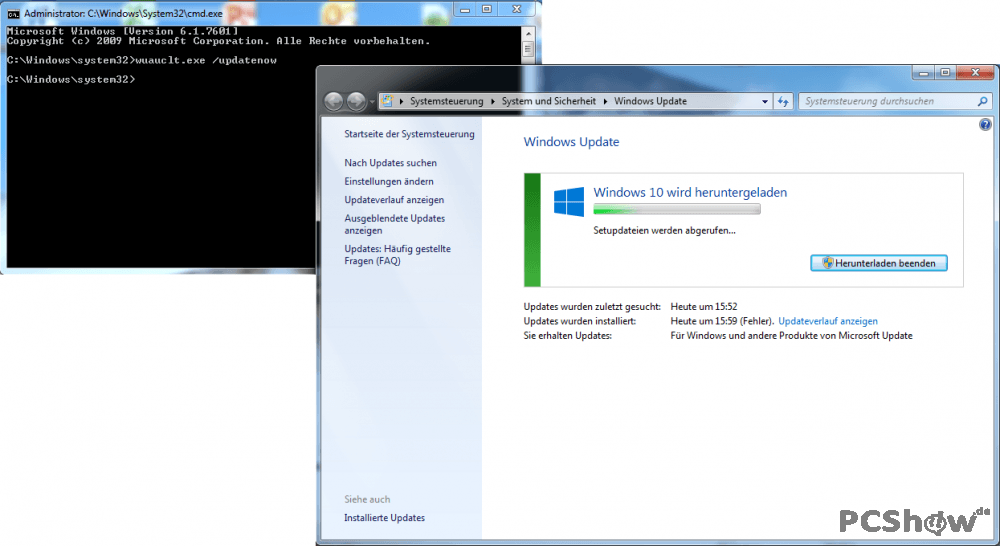Select the Windows Update breadcrumb

click(x=651, y=101)
